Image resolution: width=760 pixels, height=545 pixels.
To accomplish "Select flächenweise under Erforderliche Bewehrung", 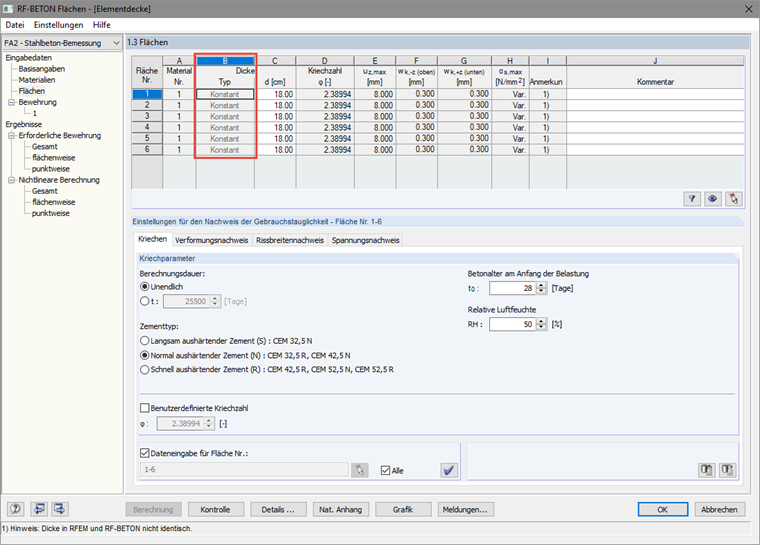I will click(x=54, y=158).
